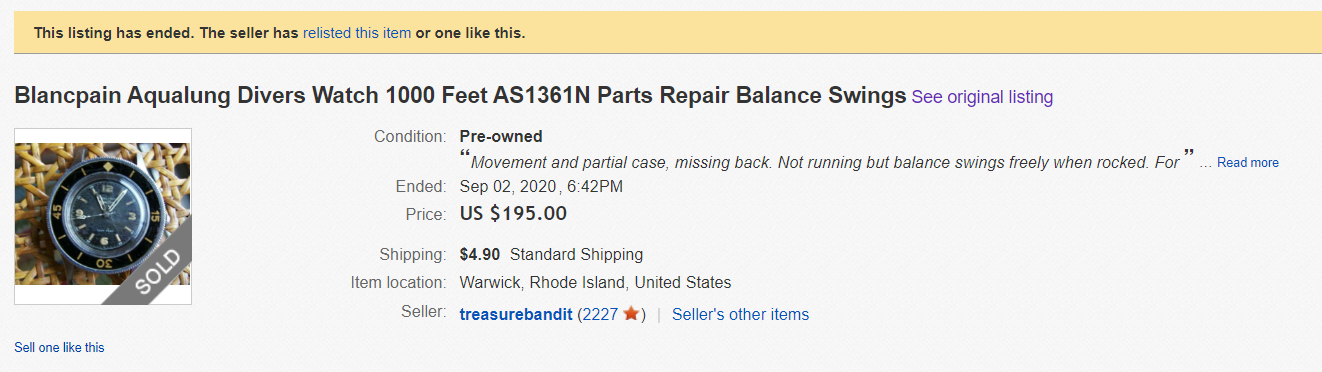1322x372 pixels.
Task: Open the watch photo thumbnail
Action: (x=103, y=216)
